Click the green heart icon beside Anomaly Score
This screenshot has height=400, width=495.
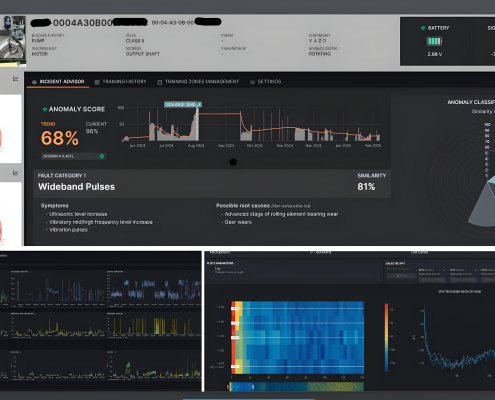coord(45,109)
